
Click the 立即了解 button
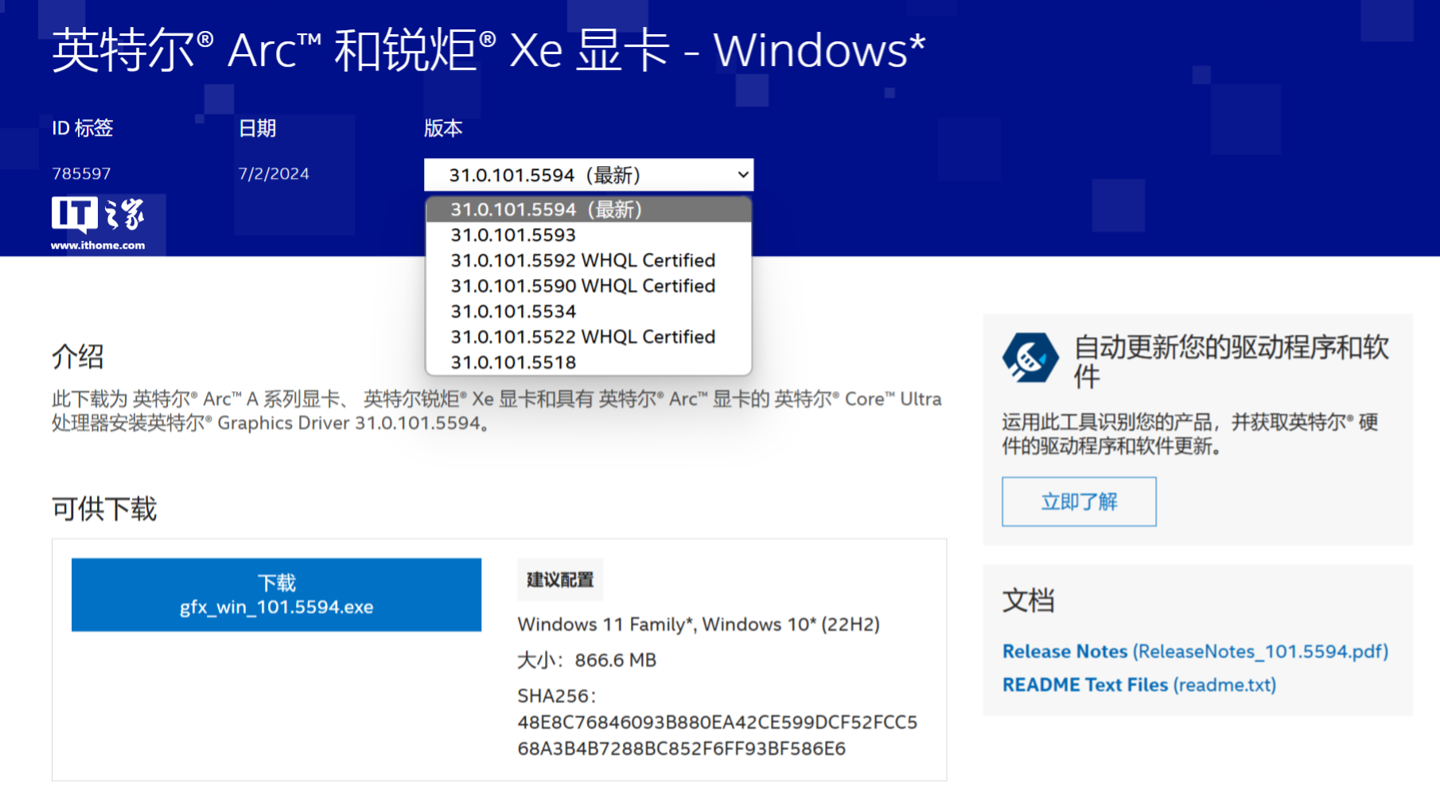tap(1078, 501)
